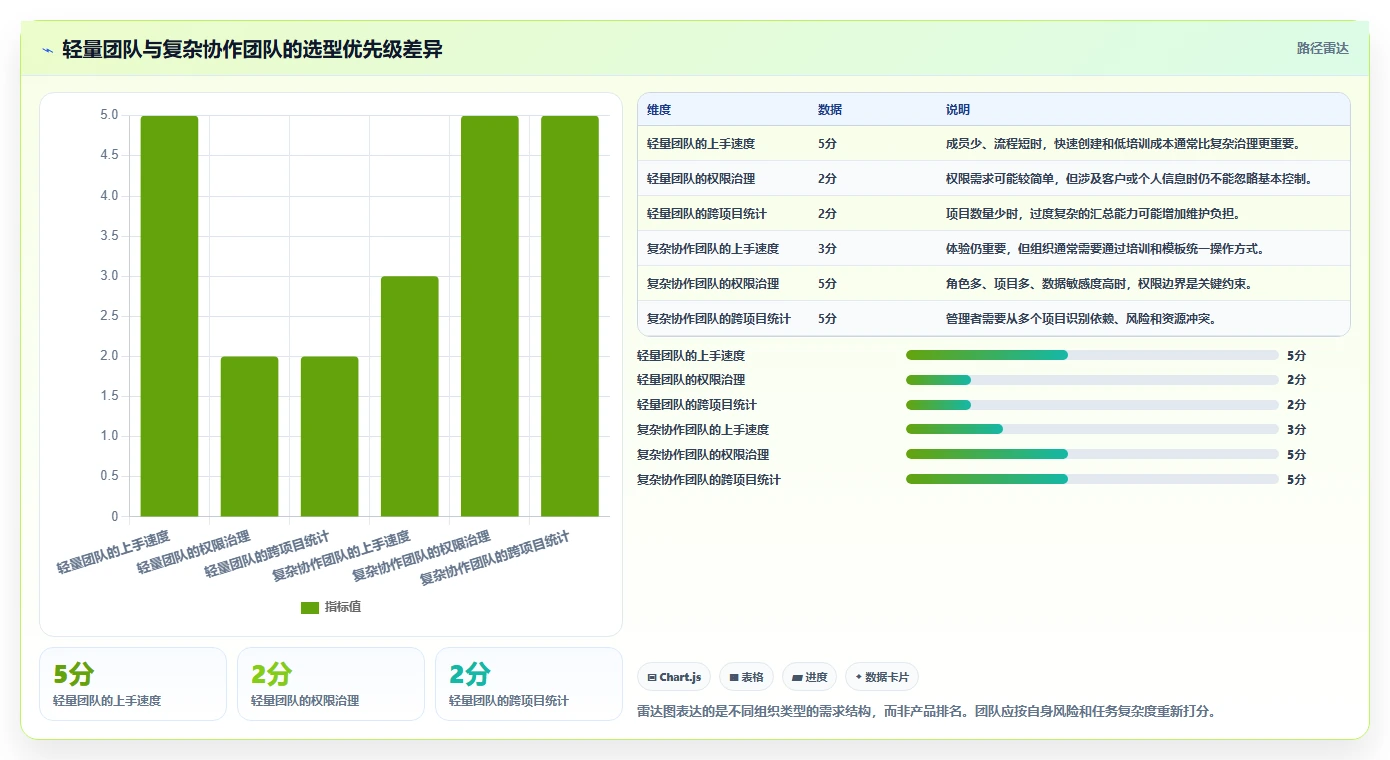The height and width of the screenshot is (760, 1390).
Task: Click the page title 轻量团队与复杂协作团队的选型优先级差异
Action: [x=252, y=49]
